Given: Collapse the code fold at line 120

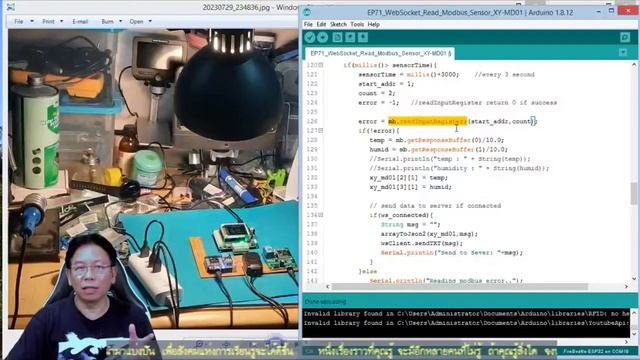Looking at the screenshot, I should (x=321, y=65).
